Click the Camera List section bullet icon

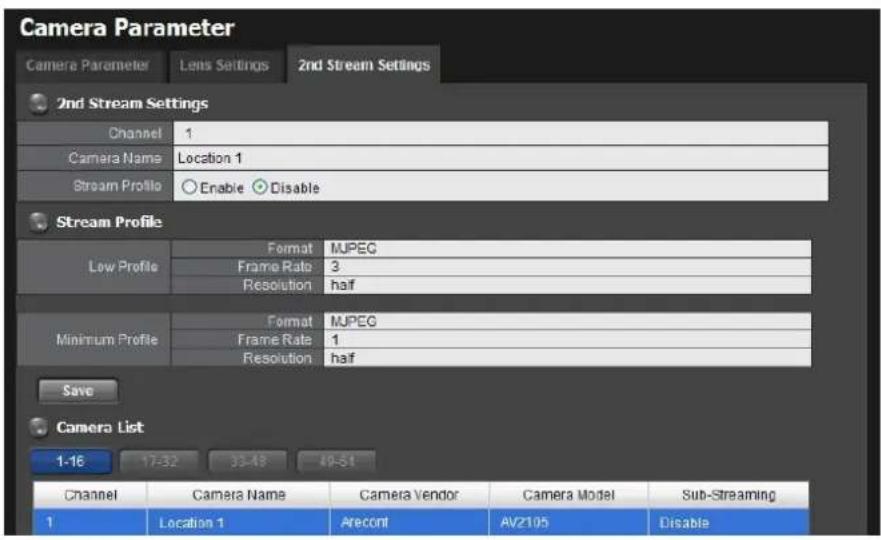pyautogui.click(x=38, y=427)
